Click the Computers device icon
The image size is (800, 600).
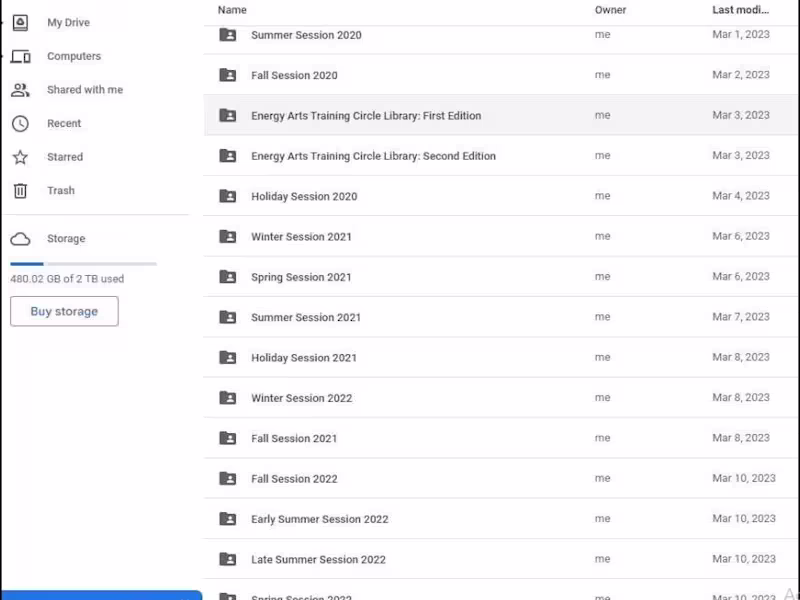click(20, 56)
